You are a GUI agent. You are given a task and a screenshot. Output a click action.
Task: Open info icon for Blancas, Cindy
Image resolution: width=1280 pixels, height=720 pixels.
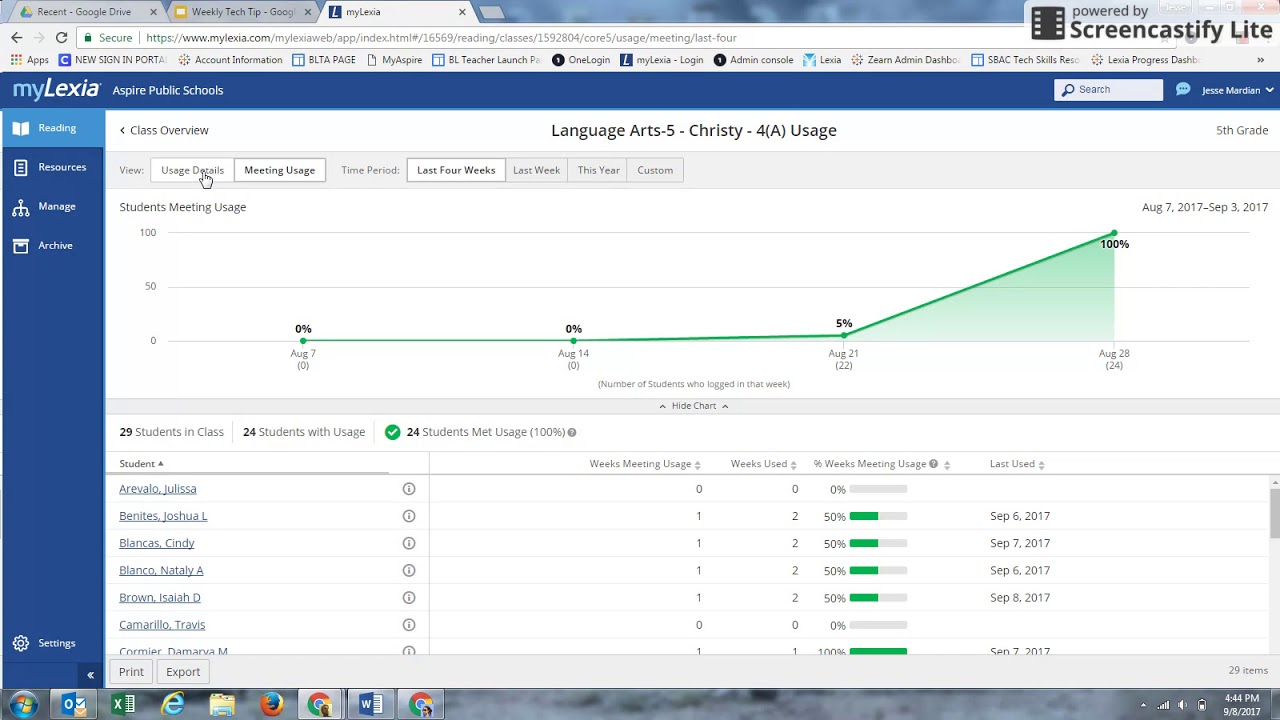[x=408, y=543]
